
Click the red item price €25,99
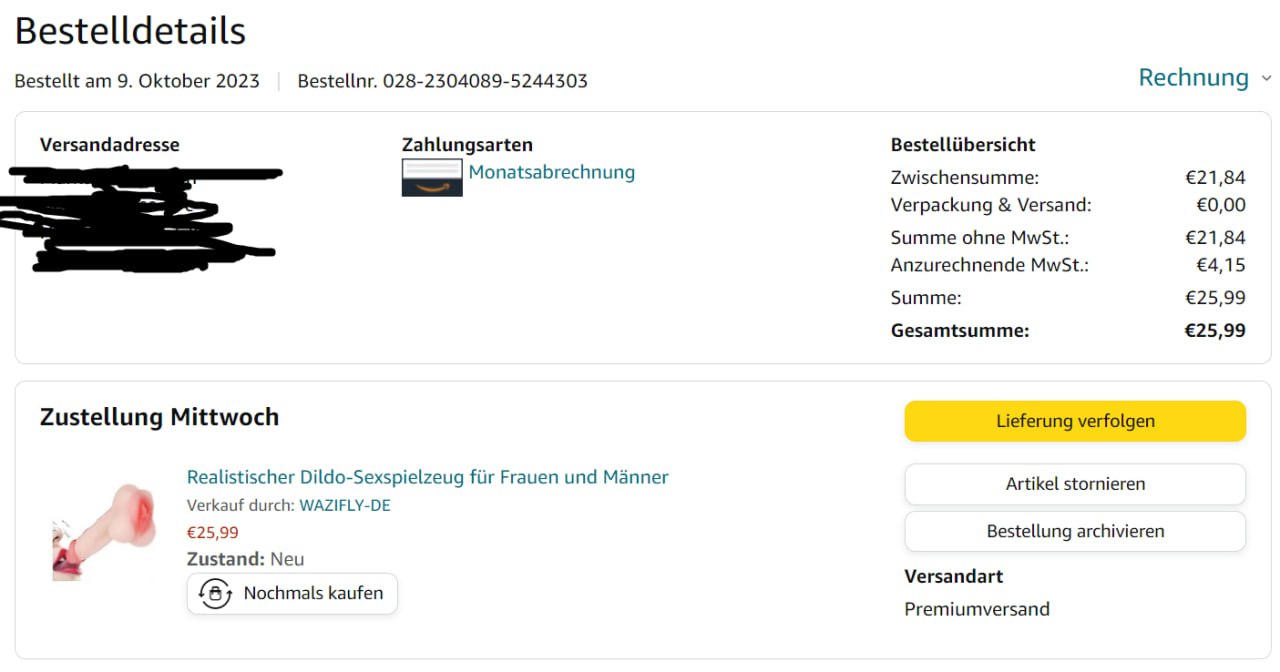213,533
